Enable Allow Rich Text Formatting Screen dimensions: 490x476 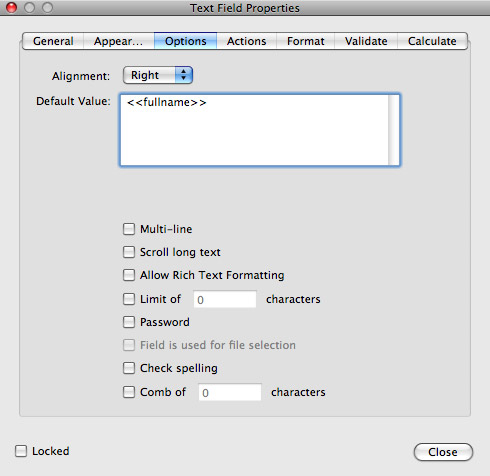pos(129,275)
